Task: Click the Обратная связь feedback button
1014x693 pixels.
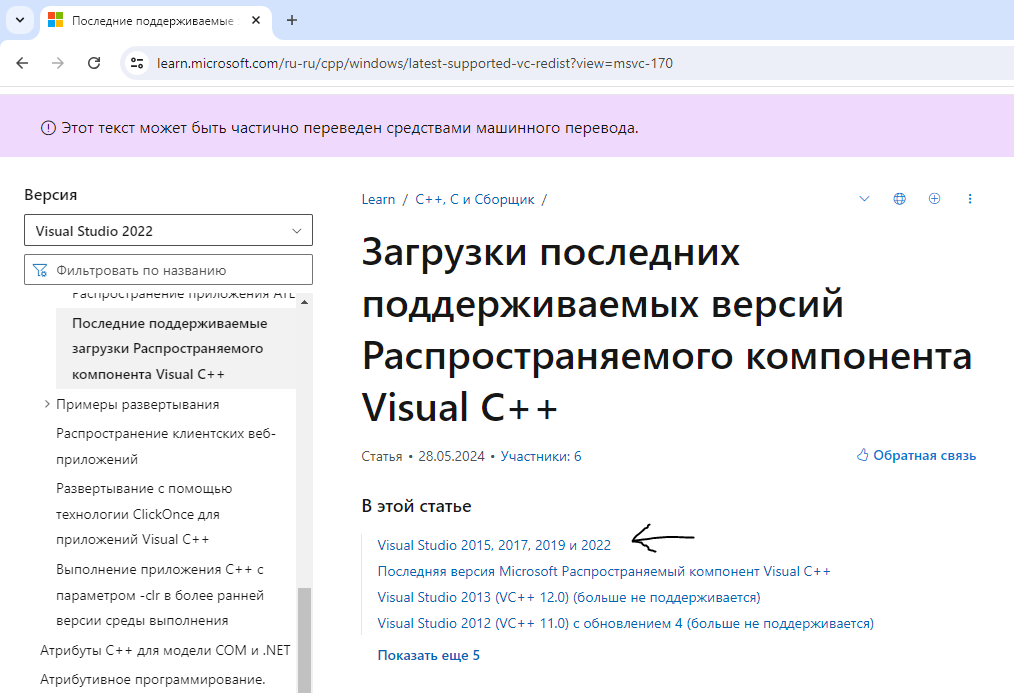Action: click(916, 455)
